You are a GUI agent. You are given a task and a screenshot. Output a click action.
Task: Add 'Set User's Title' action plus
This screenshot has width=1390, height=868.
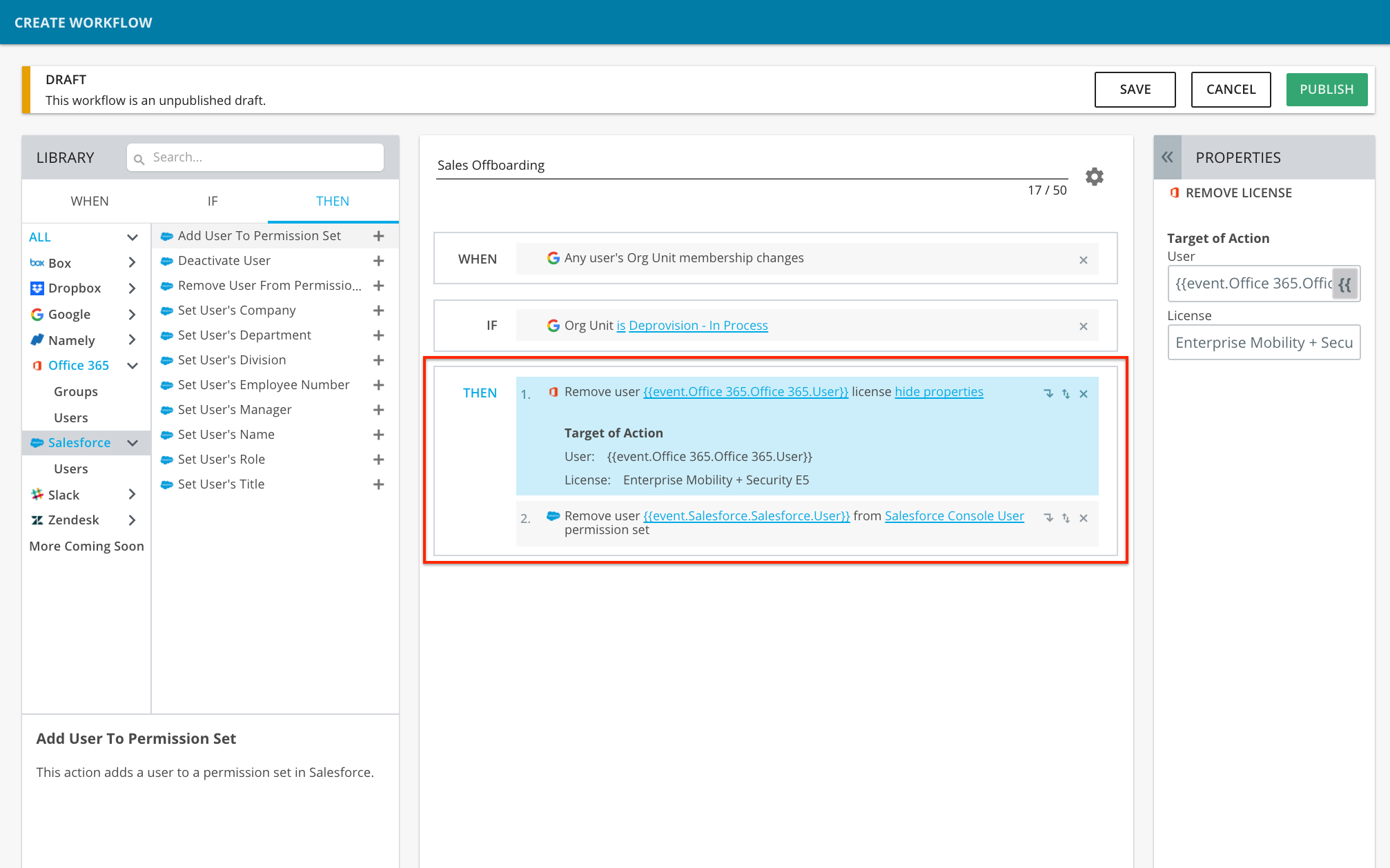[378, 484]
